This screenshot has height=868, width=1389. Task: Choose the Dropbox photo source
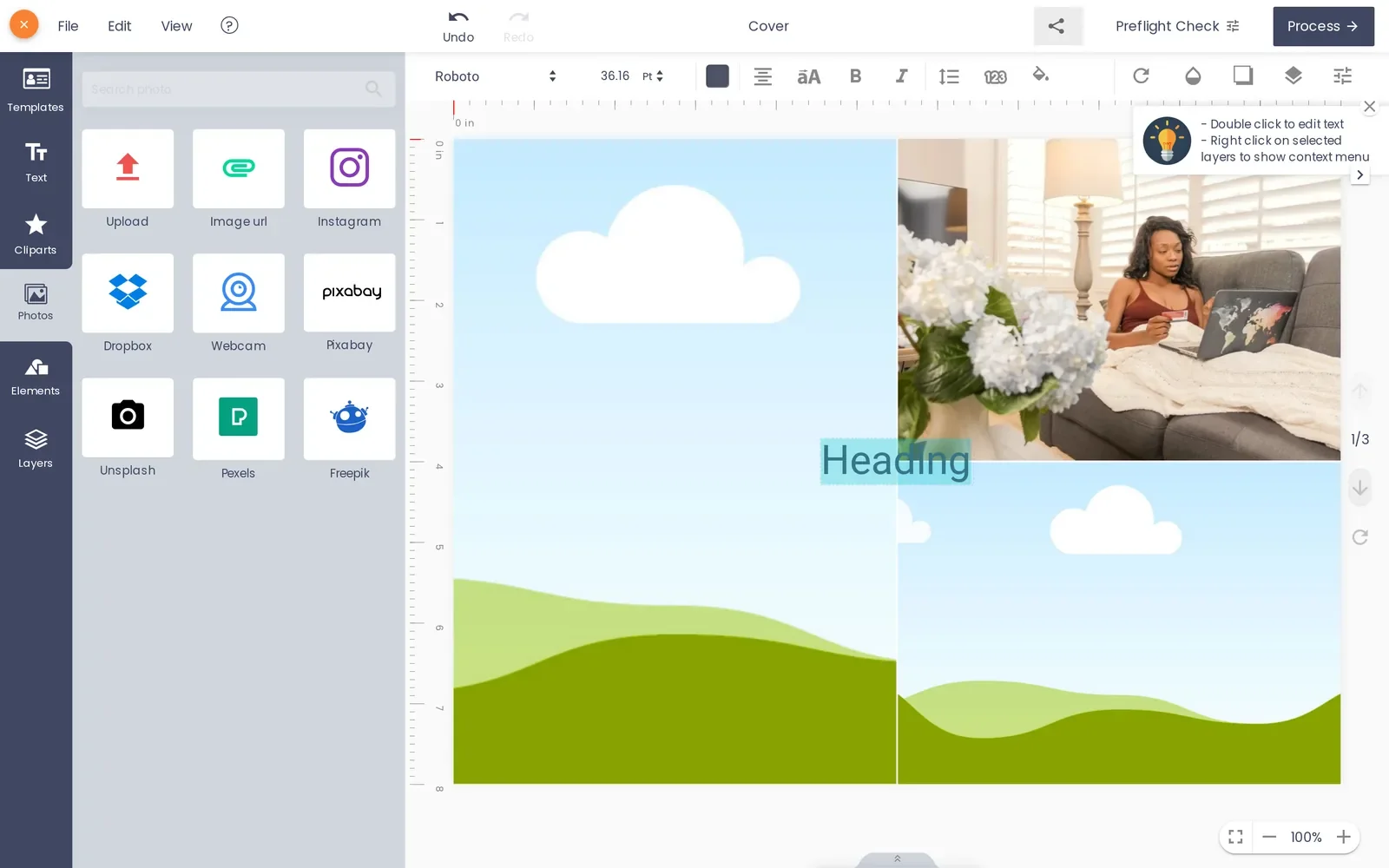pos(128,293)
